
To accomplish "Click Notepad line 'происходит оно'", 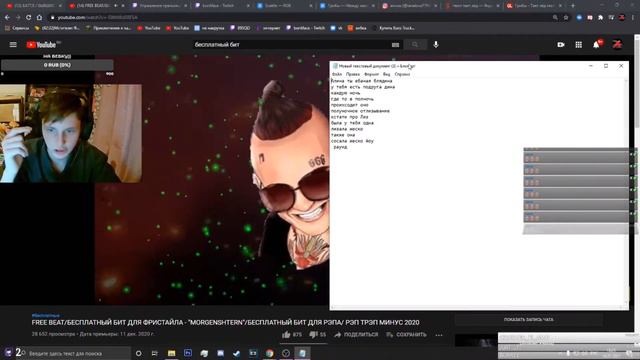I will click(350, 105).
